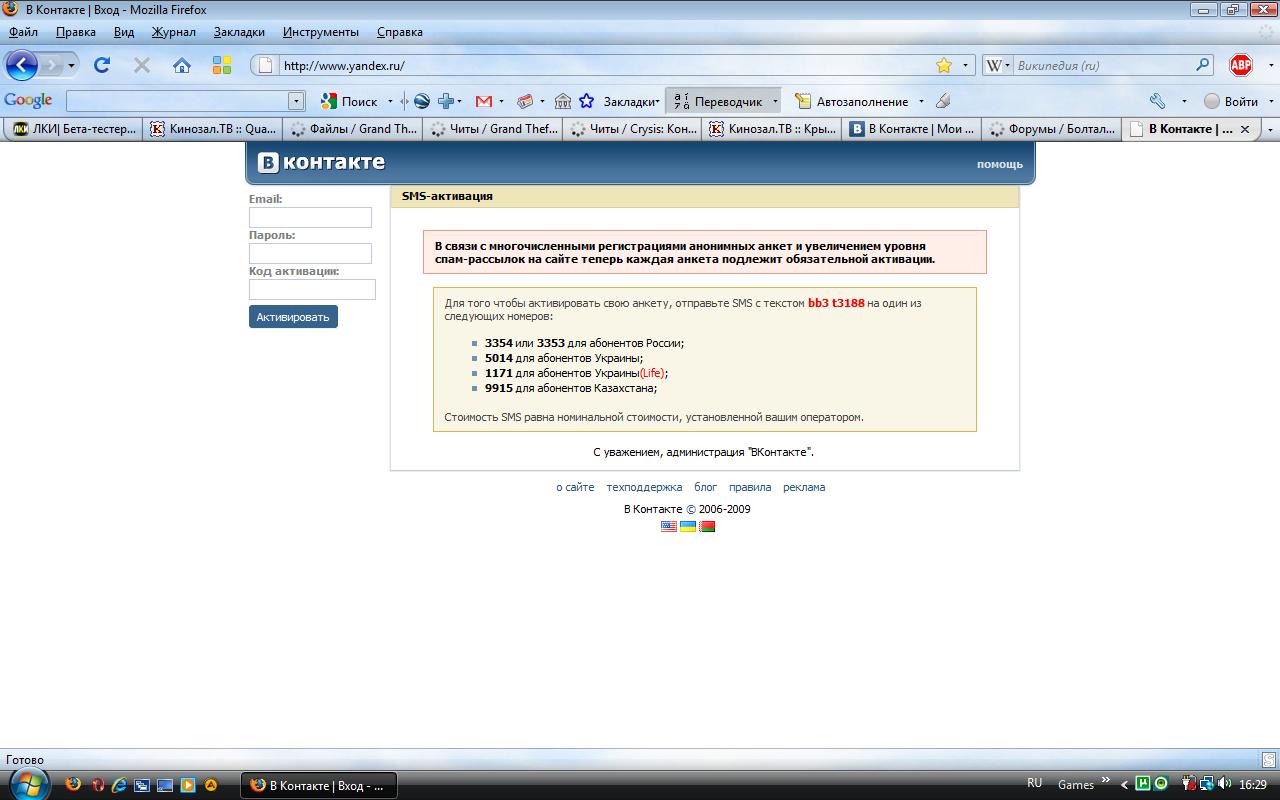Open the Google Toolbar news icon
The height and width of the screenshot is (800, 1280).
pyautogui.click(x=525, y=101)
